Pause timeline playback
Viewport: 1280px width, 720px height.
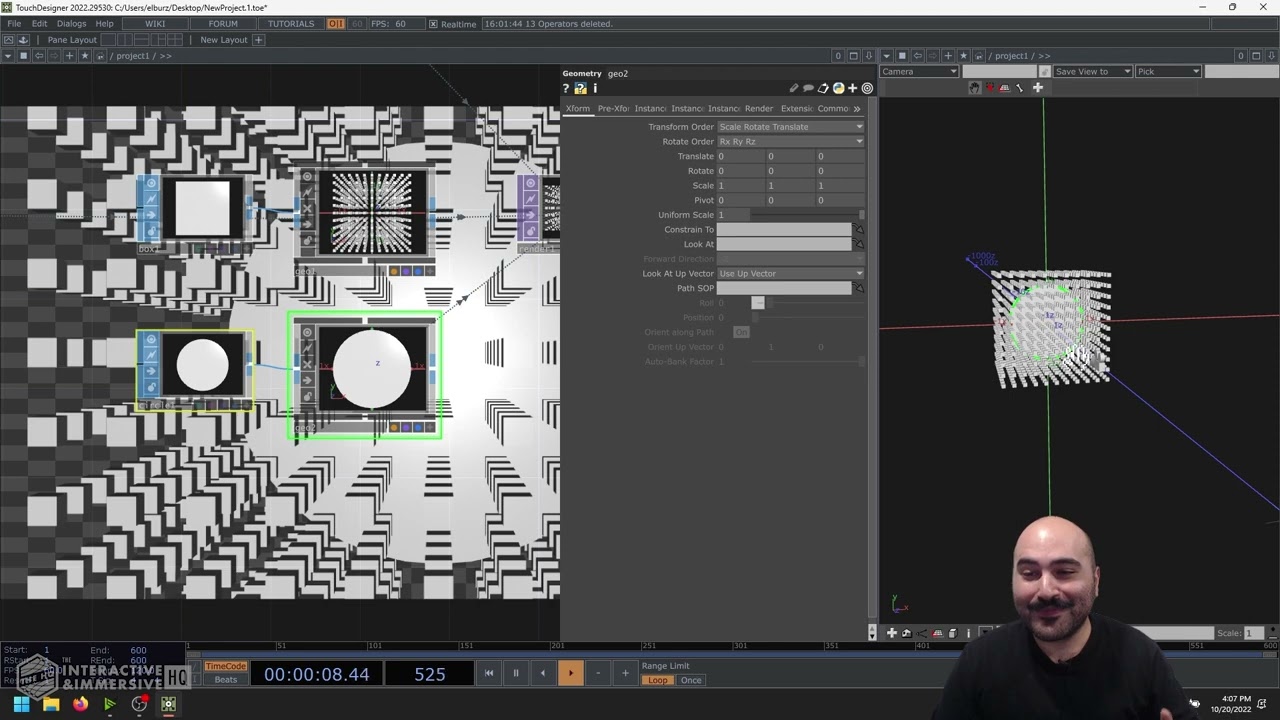516,673
